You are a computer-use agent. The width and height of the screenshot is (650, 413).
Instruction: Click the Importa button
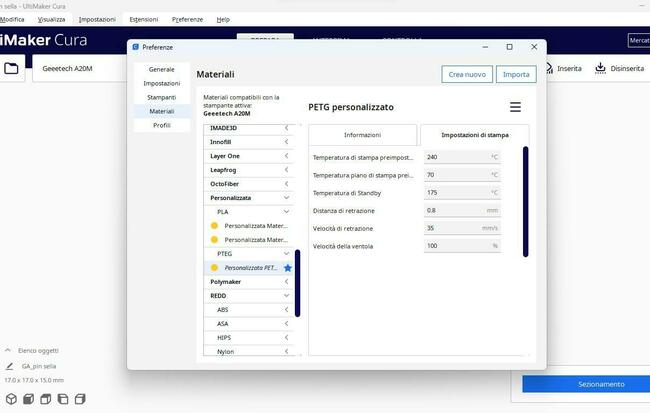516,74
